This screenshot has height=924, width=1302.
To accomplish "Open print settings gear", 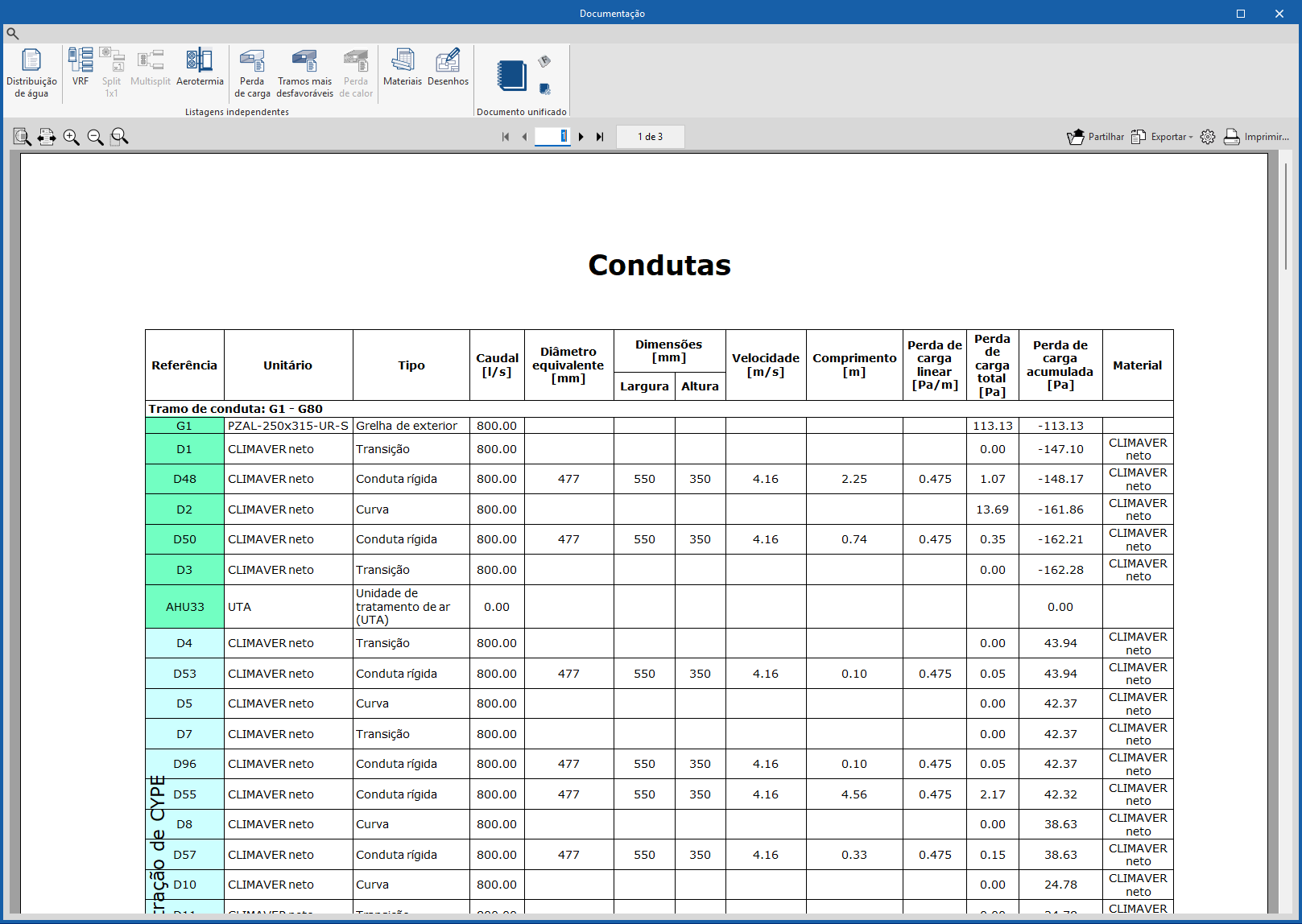I will (x=1208, y=137).
